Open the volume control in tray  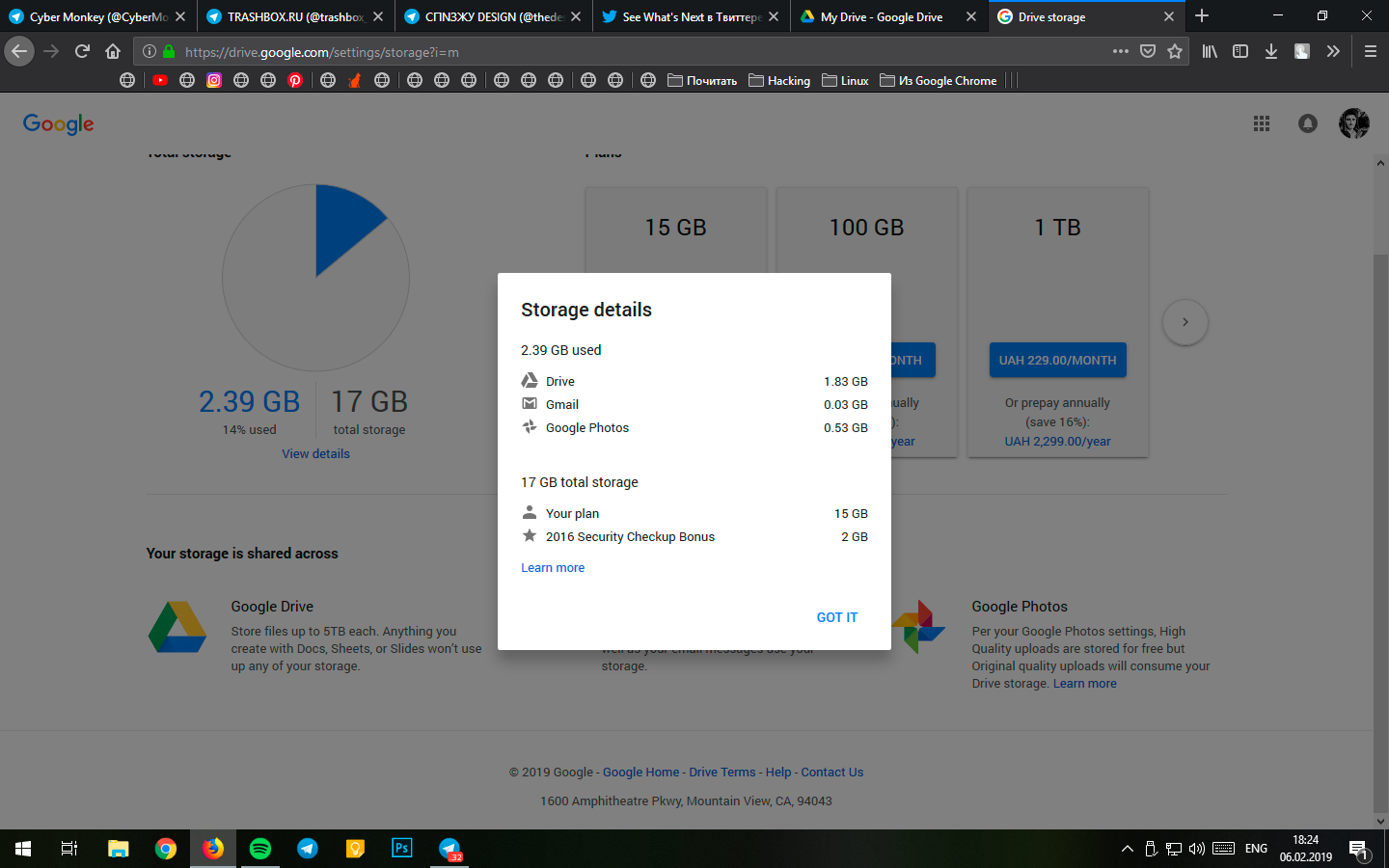[x=1197, y=849]
